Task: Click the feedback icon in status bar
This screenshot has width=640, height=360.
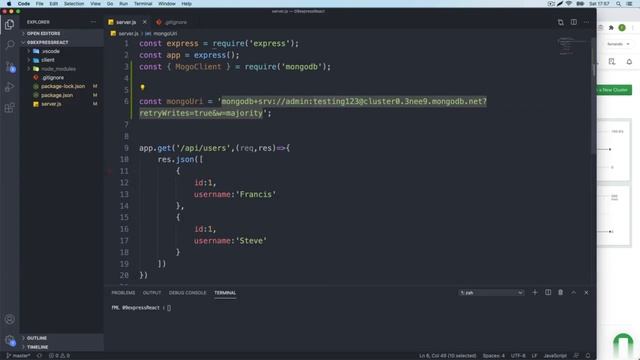Action: coord(576,356)
